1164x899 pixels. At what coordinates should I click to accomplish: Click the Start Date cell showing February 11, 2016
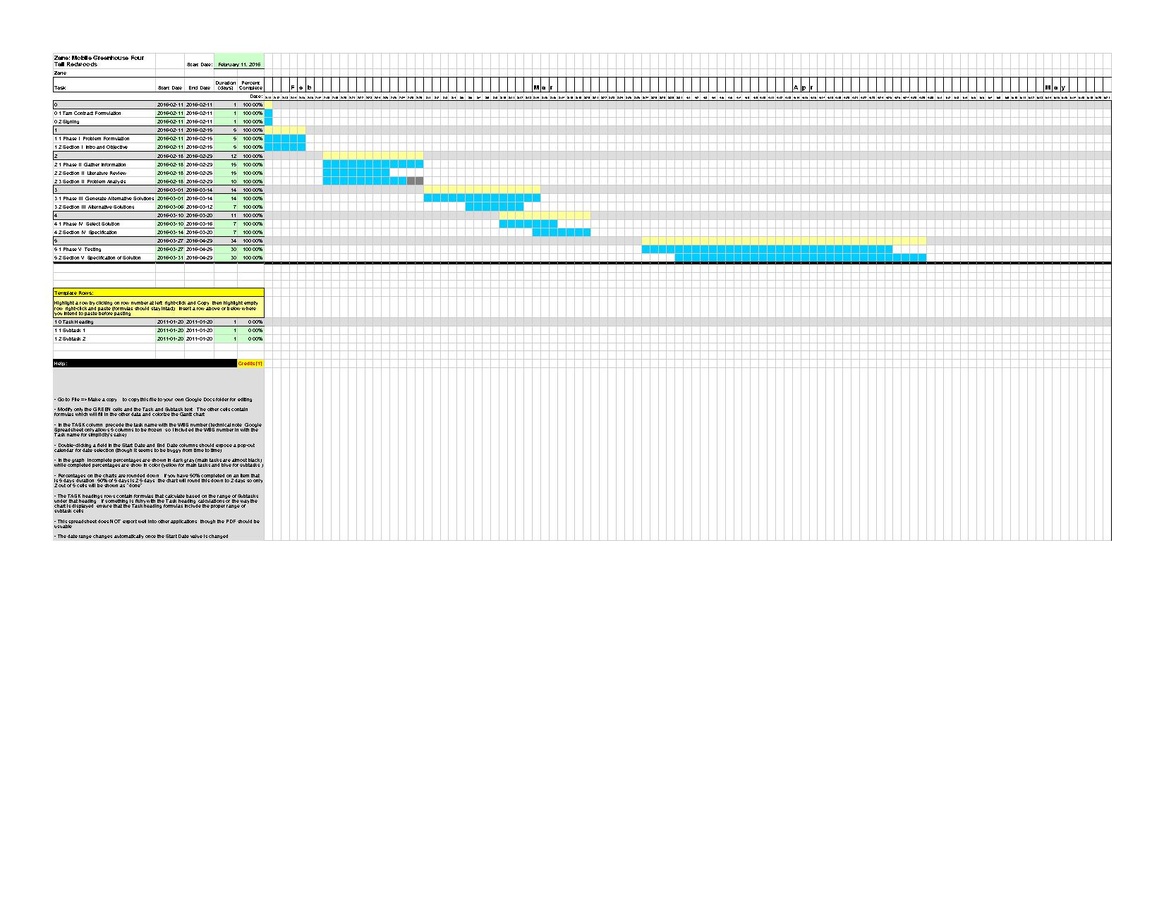tap(237, 61)
